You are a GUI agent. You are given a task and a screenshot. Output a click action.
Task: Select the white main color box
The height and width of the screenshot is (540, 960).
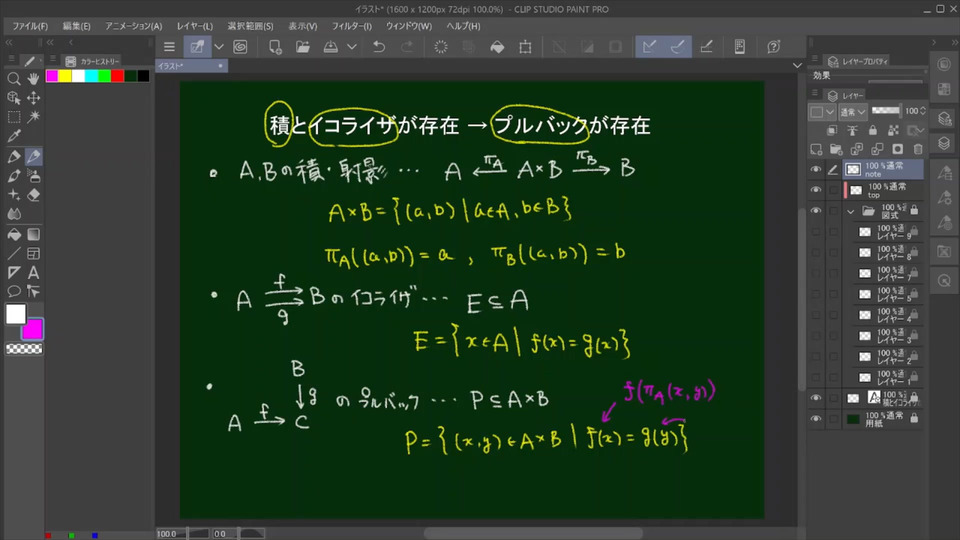[16, 314]
